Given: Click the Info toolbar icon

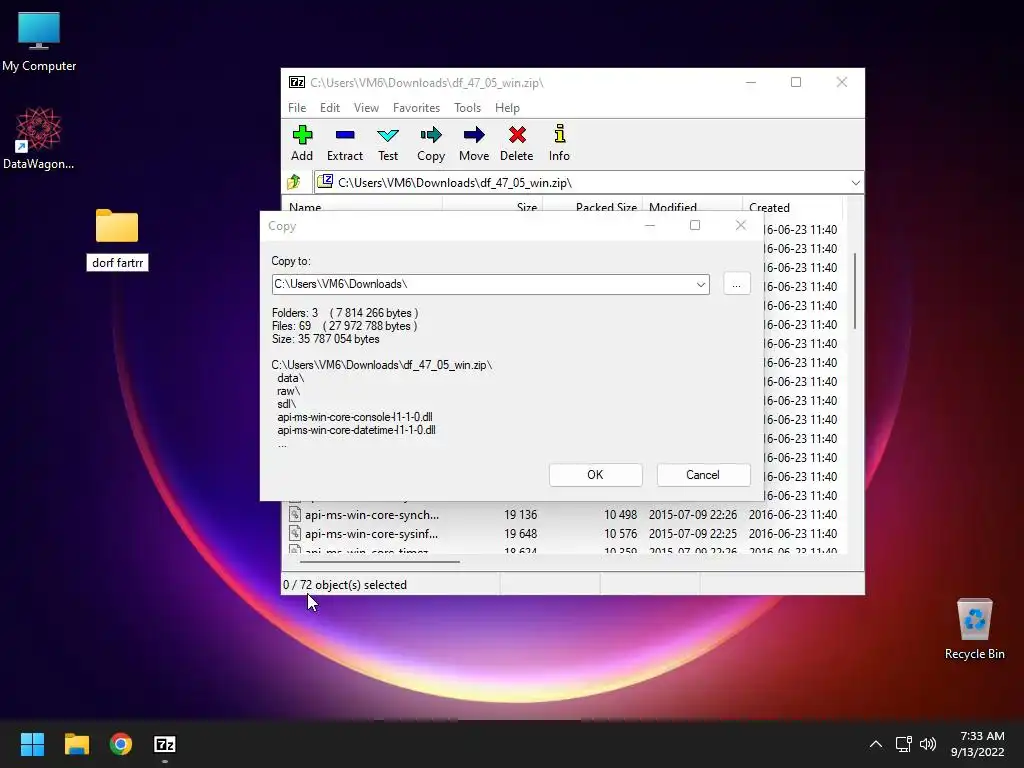Looking at the screenshot, I should 559,143.
